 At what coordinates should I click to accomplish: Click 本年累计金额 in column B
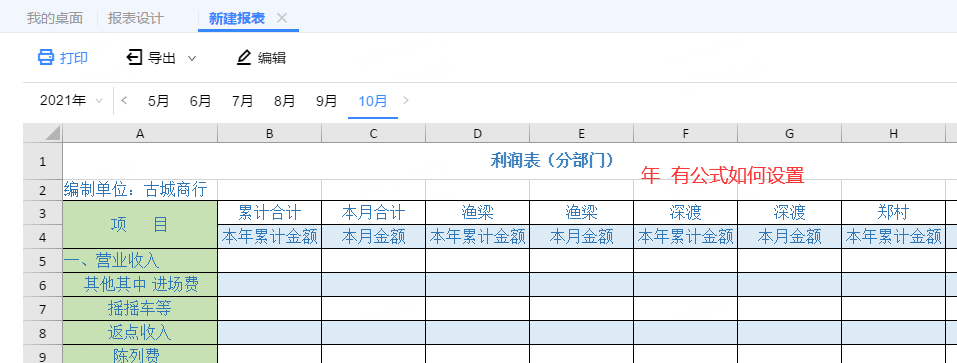[x=270, y=237]
